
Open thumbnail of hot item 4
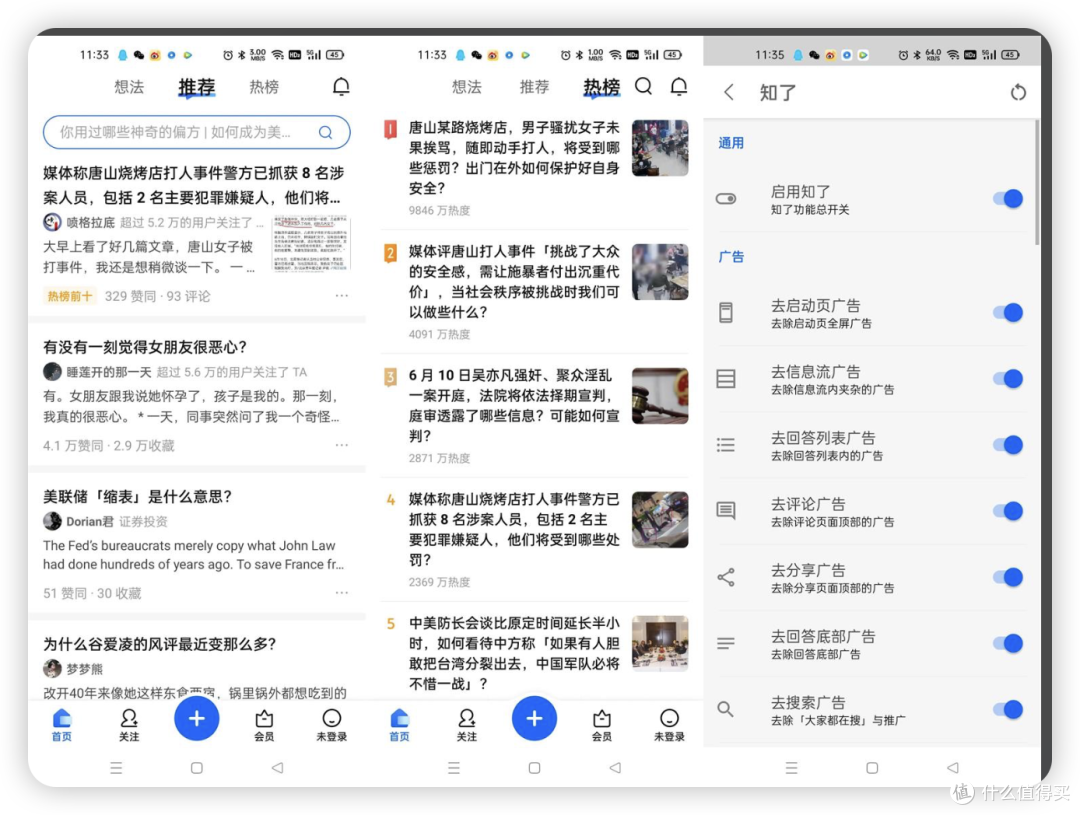pyautogui.click(x=660, y=519)
